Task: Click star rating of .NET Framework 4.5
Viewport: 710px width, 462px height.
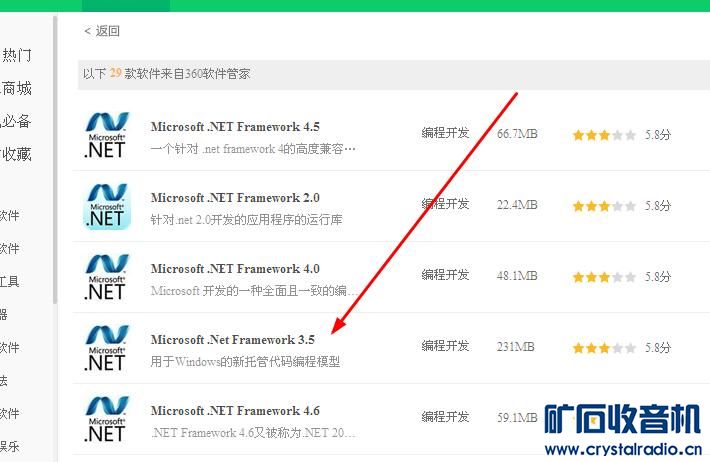Action: pos(604,135)
